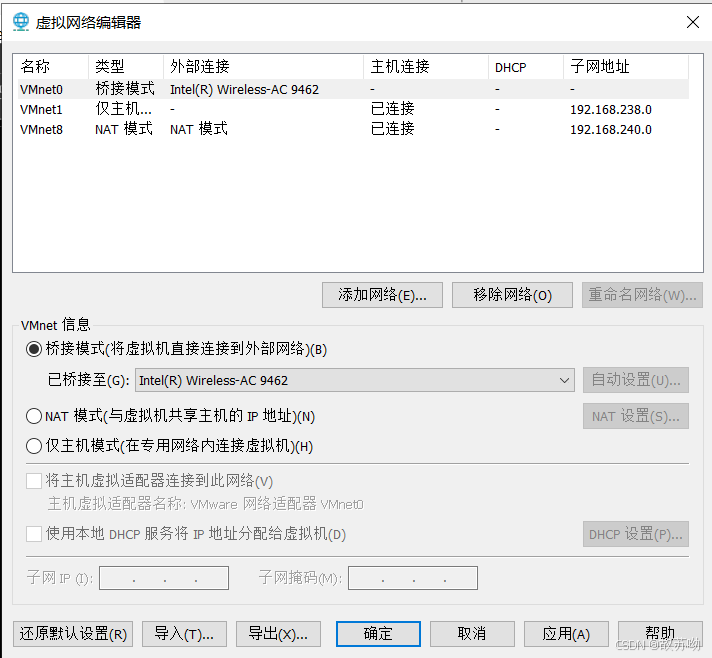The height and width of the screenshot is (658, 712).
Task: Click Intel(R) Wireless-AC 9462 cell in VMnet0 row
Action: pos(244,89)
